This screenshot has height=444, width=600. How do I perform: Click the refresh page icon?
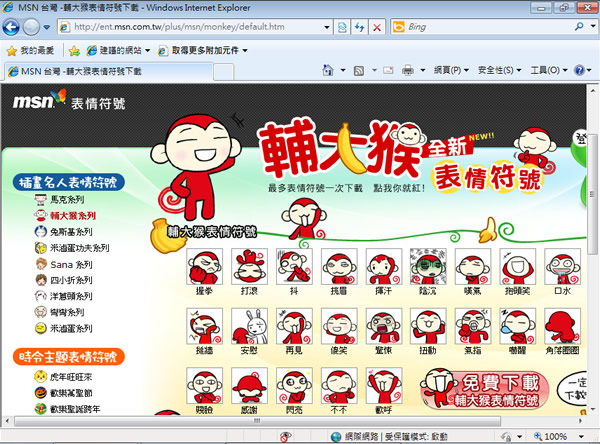pyautogui.click(x=358, y=27)
